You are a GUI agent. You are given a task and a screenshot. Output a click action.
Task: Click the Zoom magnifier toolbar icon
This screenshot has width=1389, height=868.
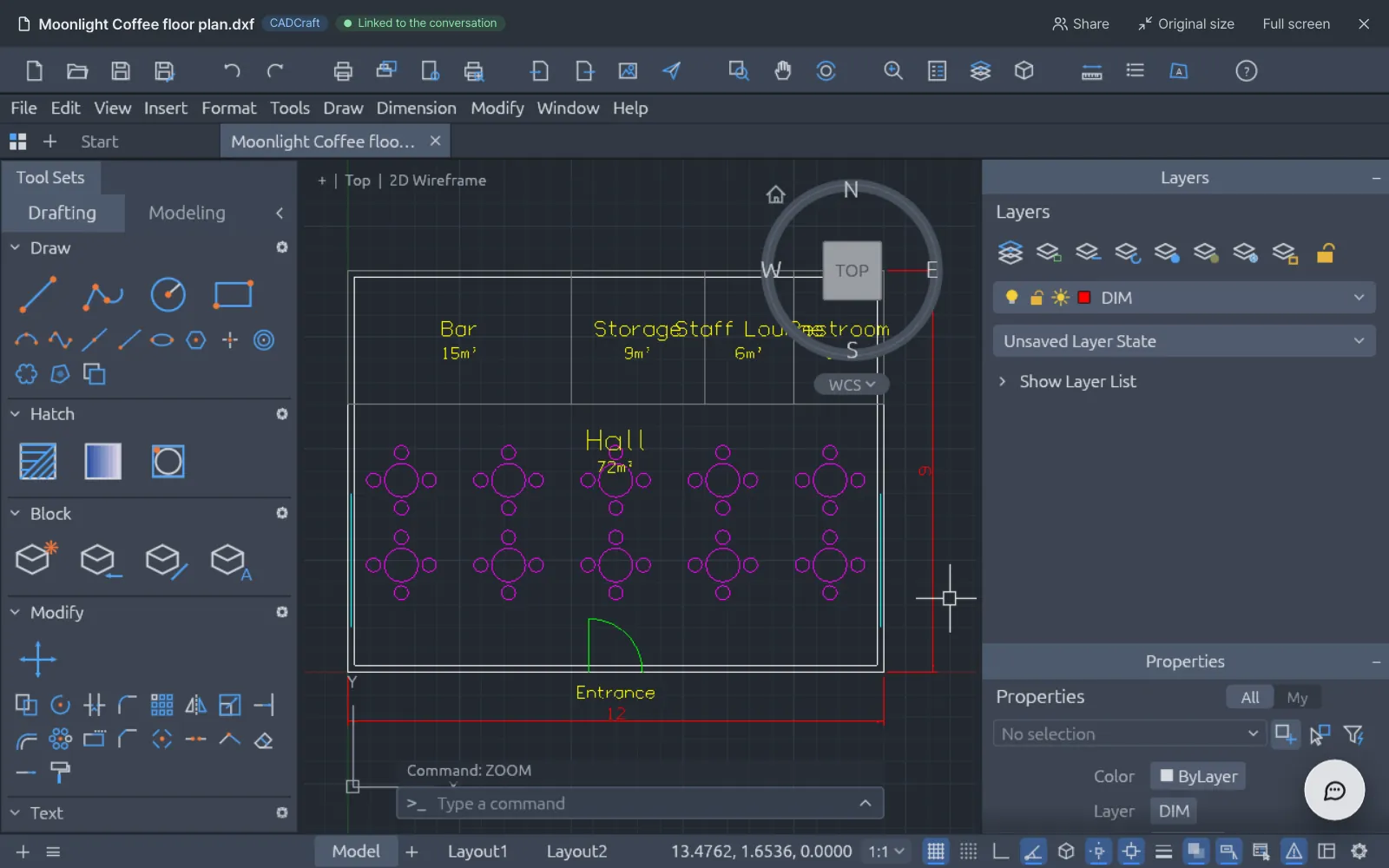pos(893,71)
